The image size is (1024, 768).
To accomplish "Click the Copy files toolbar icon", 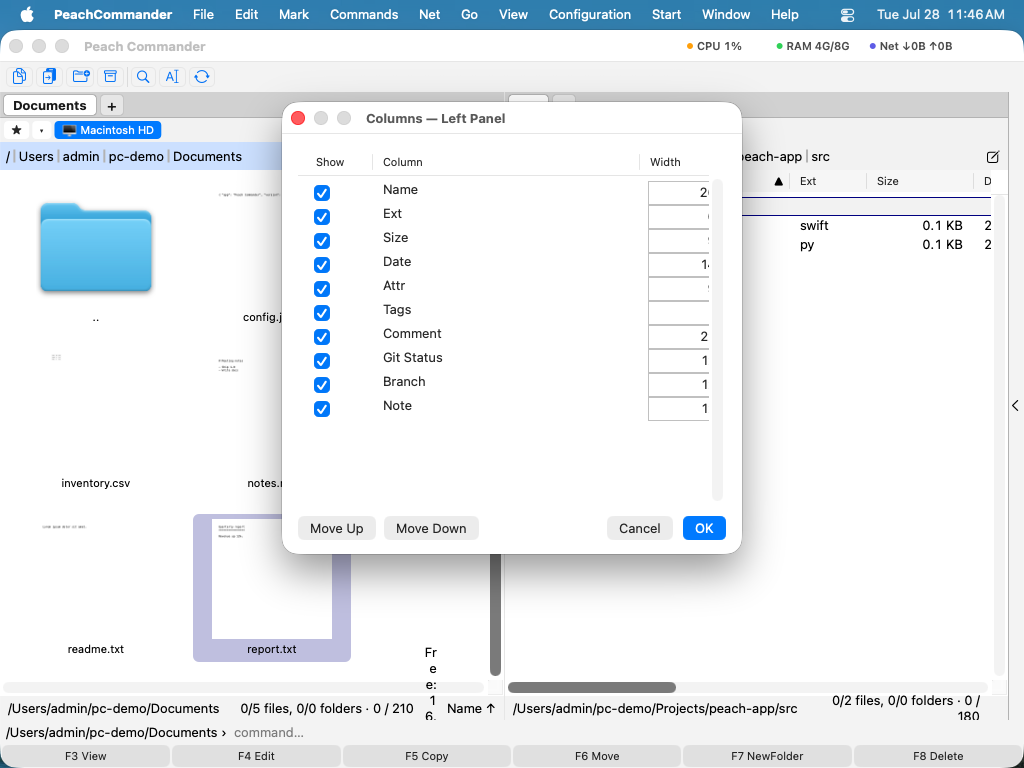I will point(20,76).
